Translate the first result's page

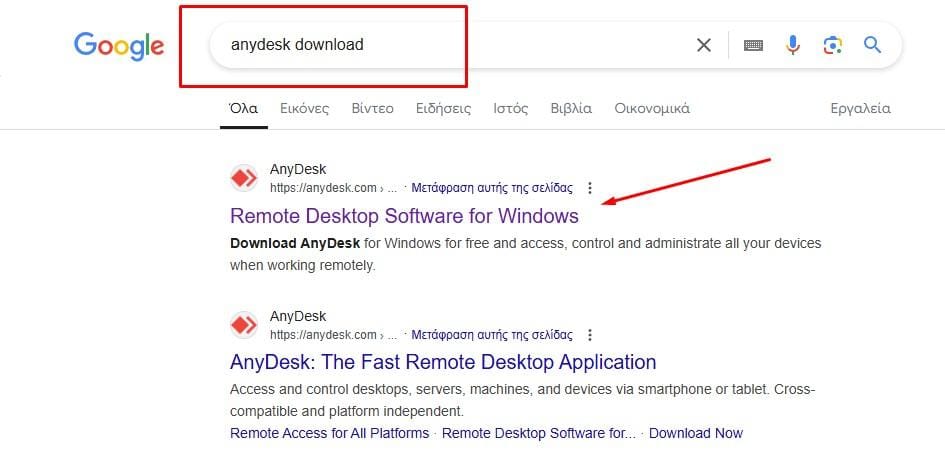pyautogui.click(x=492, y=188)
